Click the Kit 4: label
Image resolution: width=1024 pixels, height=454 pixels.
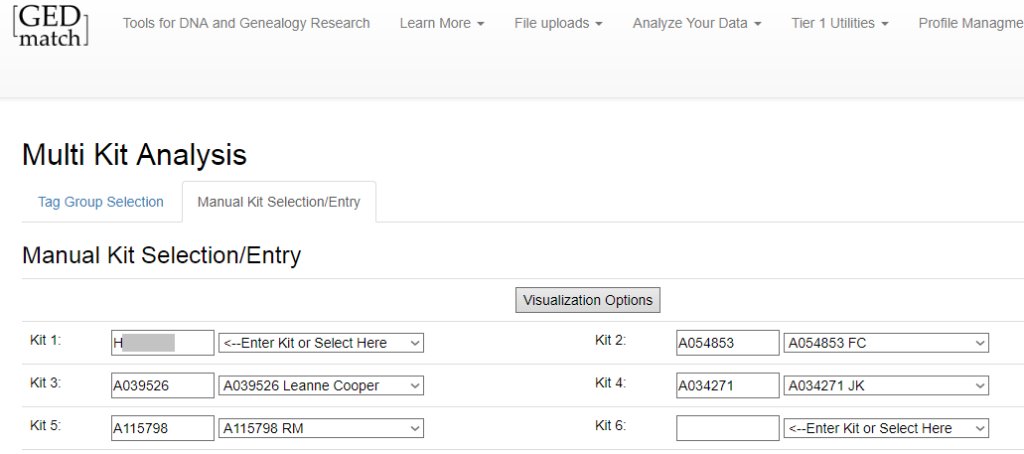611,383
